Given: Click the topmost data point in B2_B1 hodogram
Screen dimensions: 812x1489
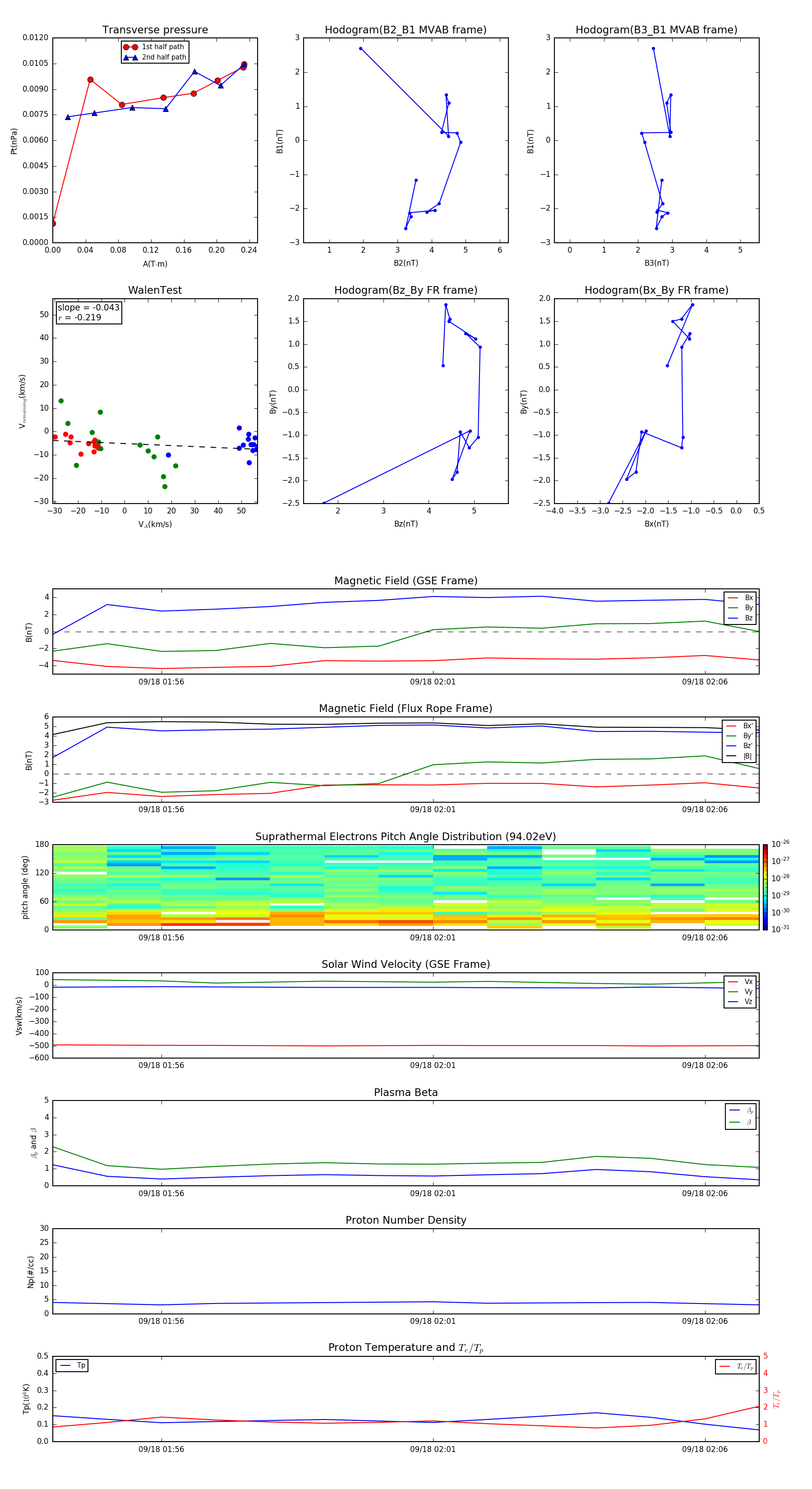Looking at the screenshot, I should (360, 49).
